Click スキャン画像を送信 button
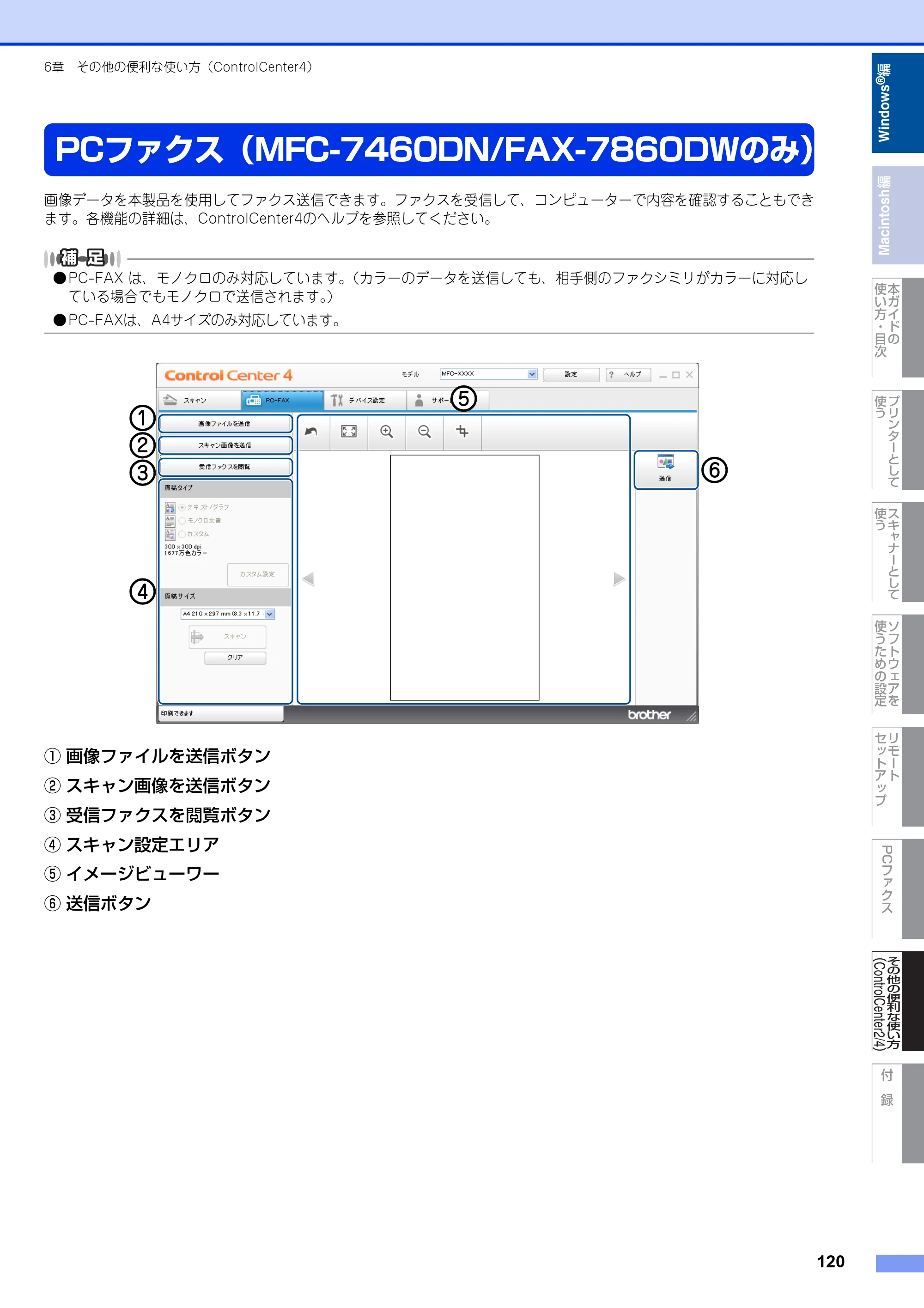The height and width of the screenshot is (1308, 924). tap(225, 445)
